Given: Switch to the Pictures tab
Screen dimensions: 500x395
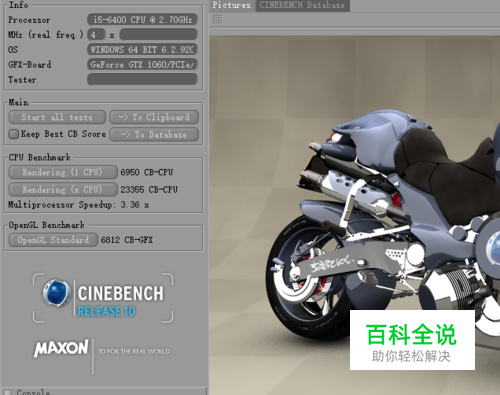Looking at the screenshot, I should [x=231, y=5].
